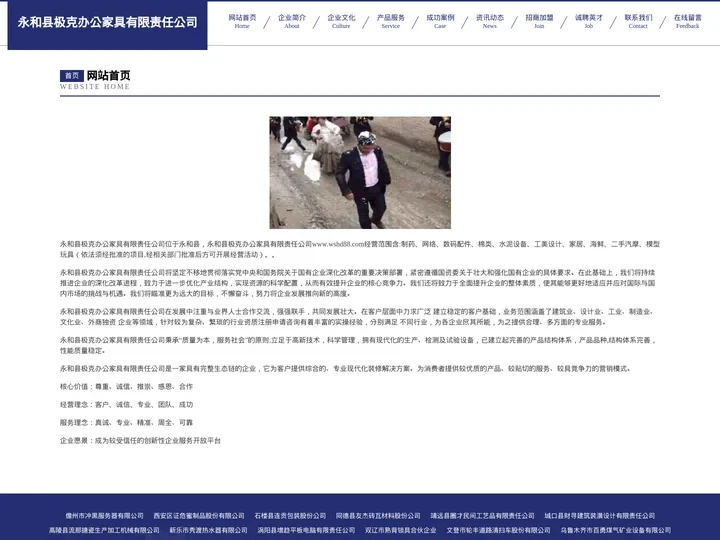The width and height of the screenshot is (720, 540).
Task: Click the WEBSITE HOME subtitle text
Action: point(95,86)
